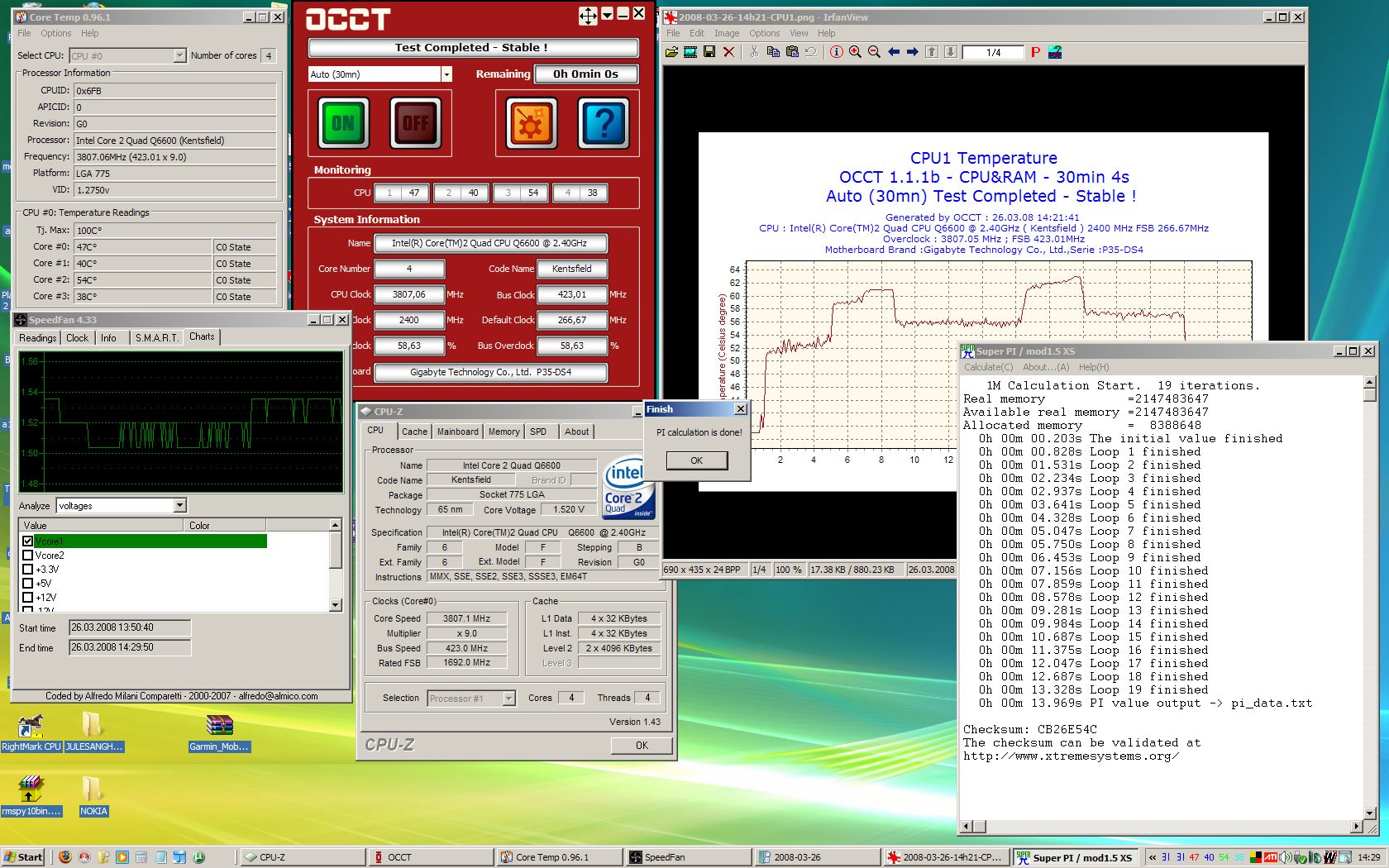This screenshot has width=1389, height=868.
Task: Click SpeedFan Start time field
Action: 130,628
